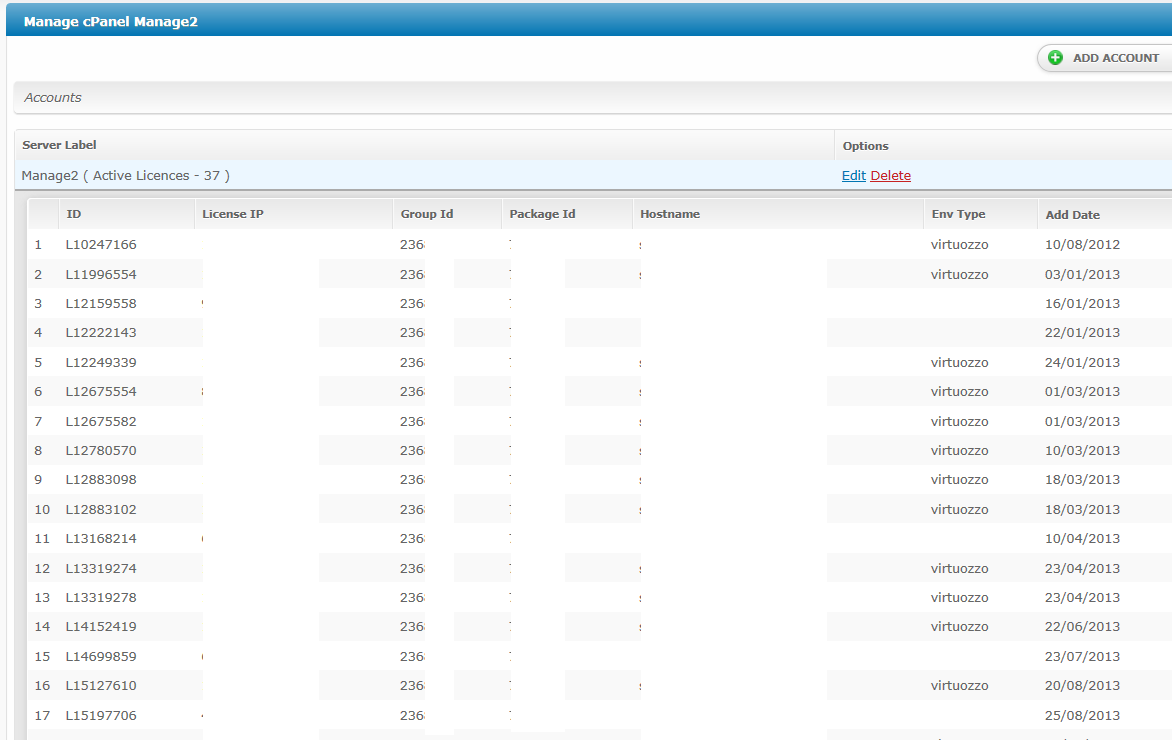Click add date 22/01/2013
1172x740 pixels.
[1082, 333]
